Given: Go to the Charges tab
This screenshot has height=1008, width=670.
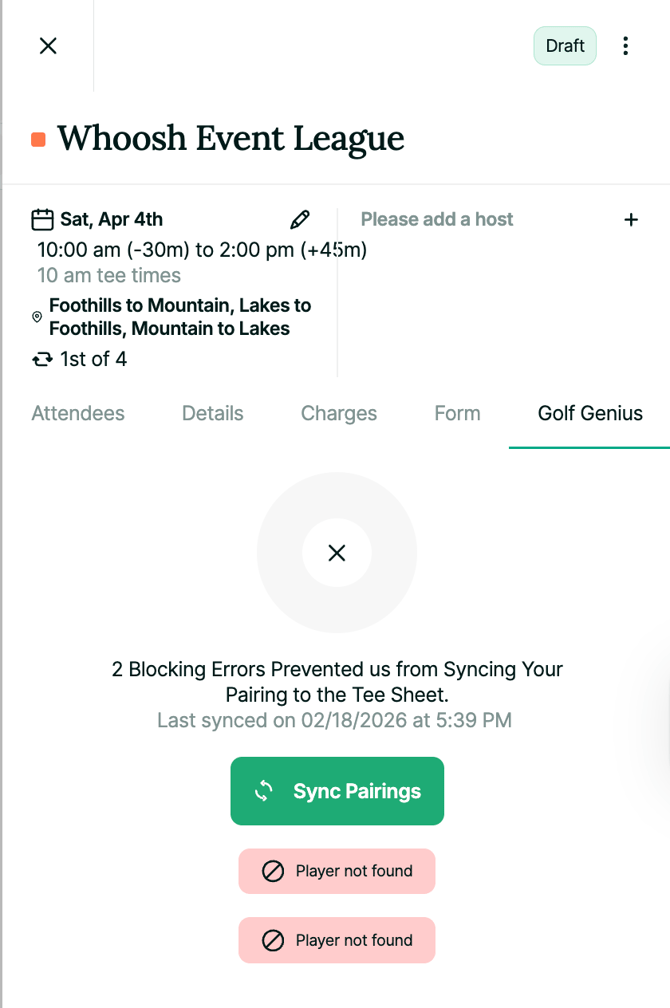Looking at the screenshot, I should [x=339, y=413].
